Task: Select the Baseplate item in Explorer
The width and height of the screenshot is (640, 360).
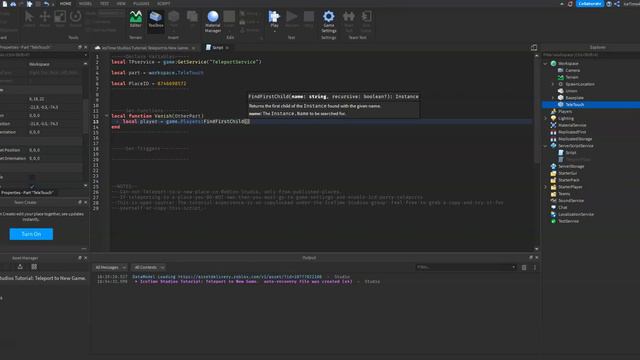Action: point(574,98)
